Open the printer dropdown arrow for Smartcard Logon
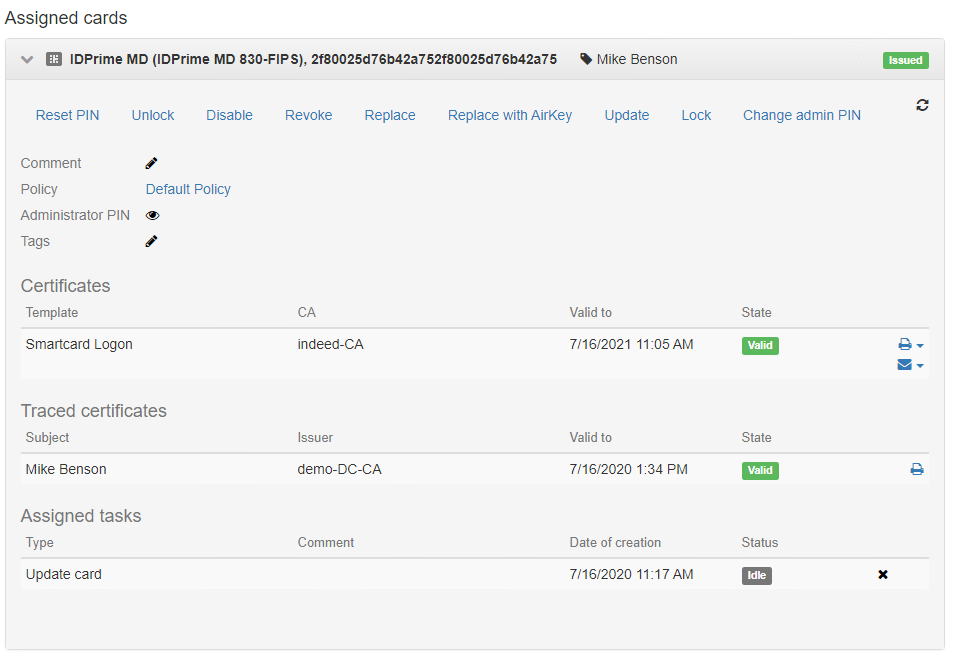 pyautogui.click(x=920, y=345)
